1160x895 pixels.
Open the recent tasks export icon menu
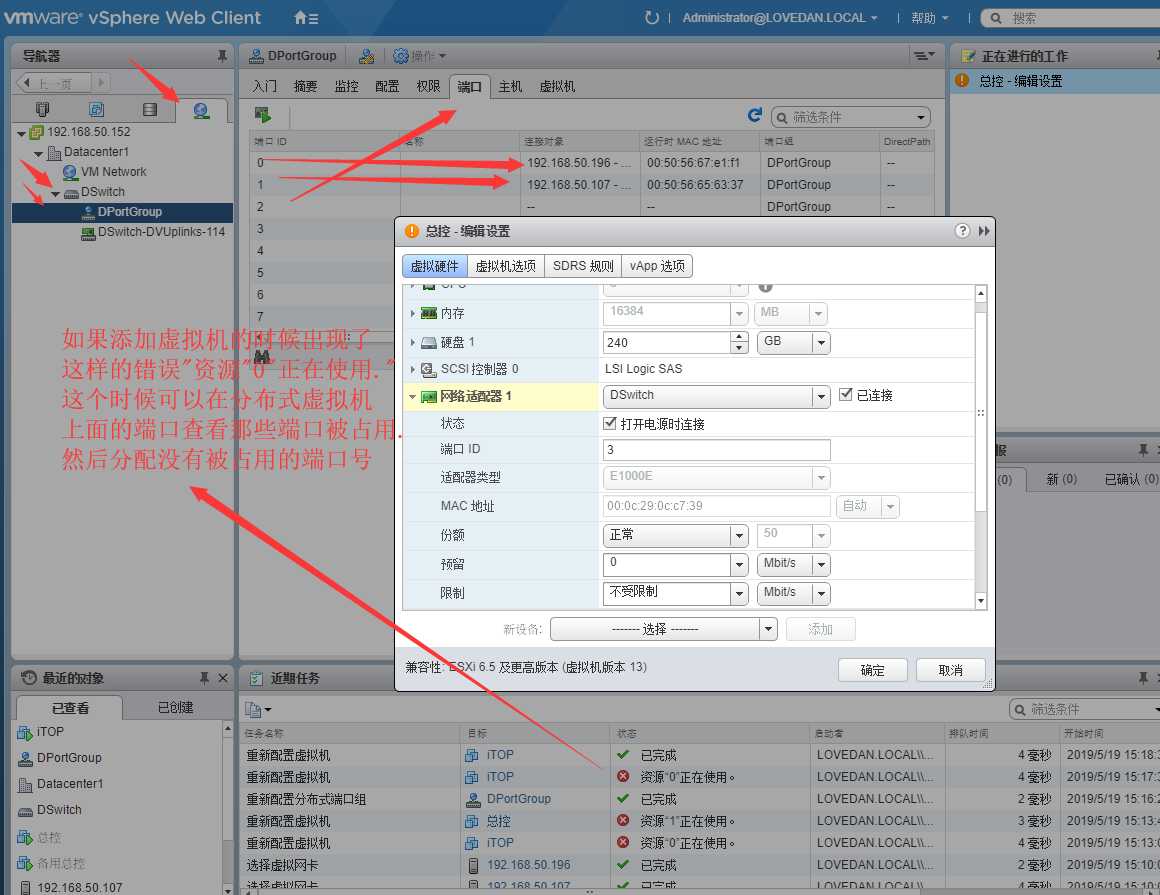[258, 710]
